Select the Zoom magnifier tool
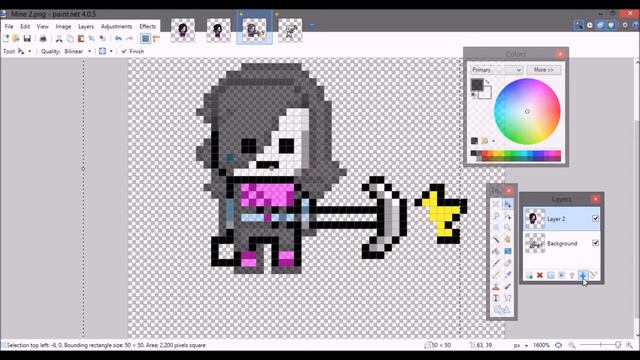The width and height of the screenshot is (640, 360). 507,228
